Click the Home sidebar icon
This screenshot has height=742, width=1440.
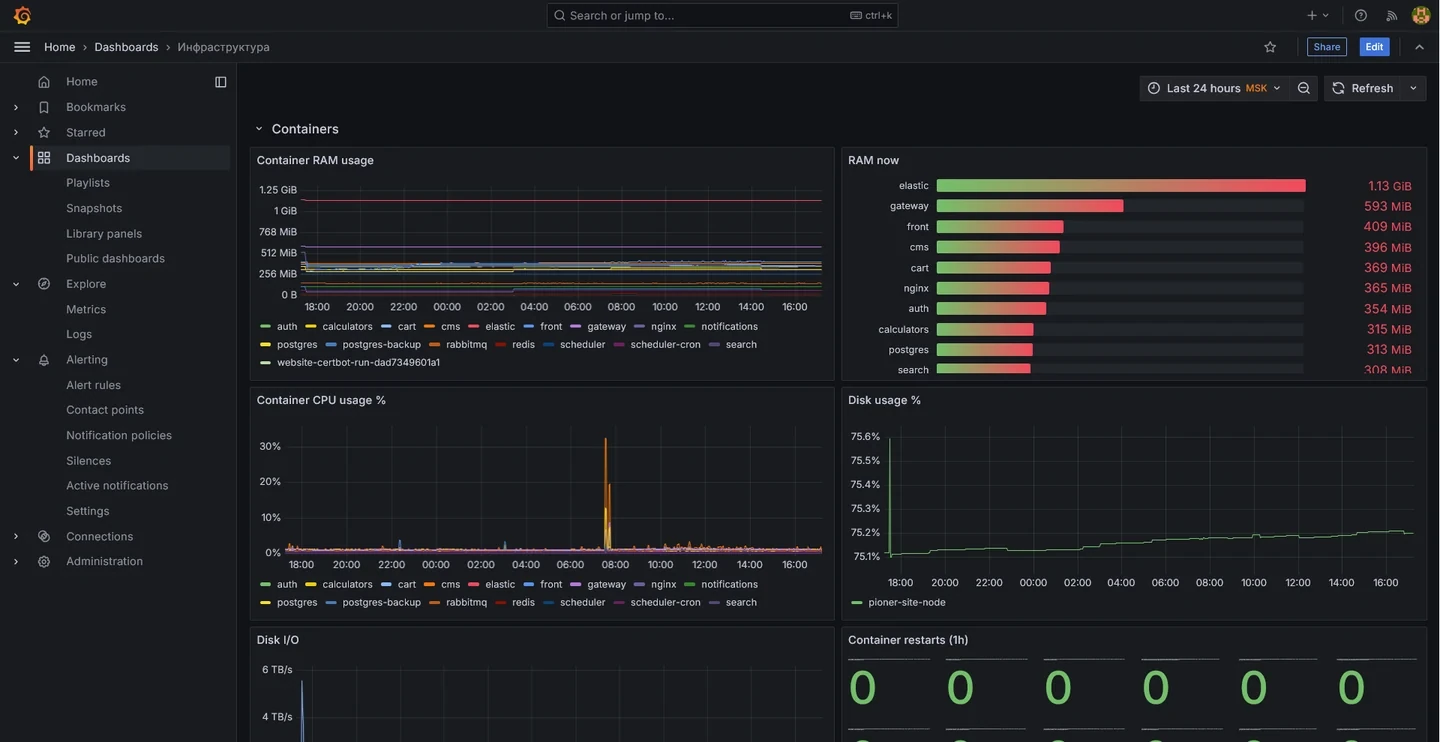[44, 82]
